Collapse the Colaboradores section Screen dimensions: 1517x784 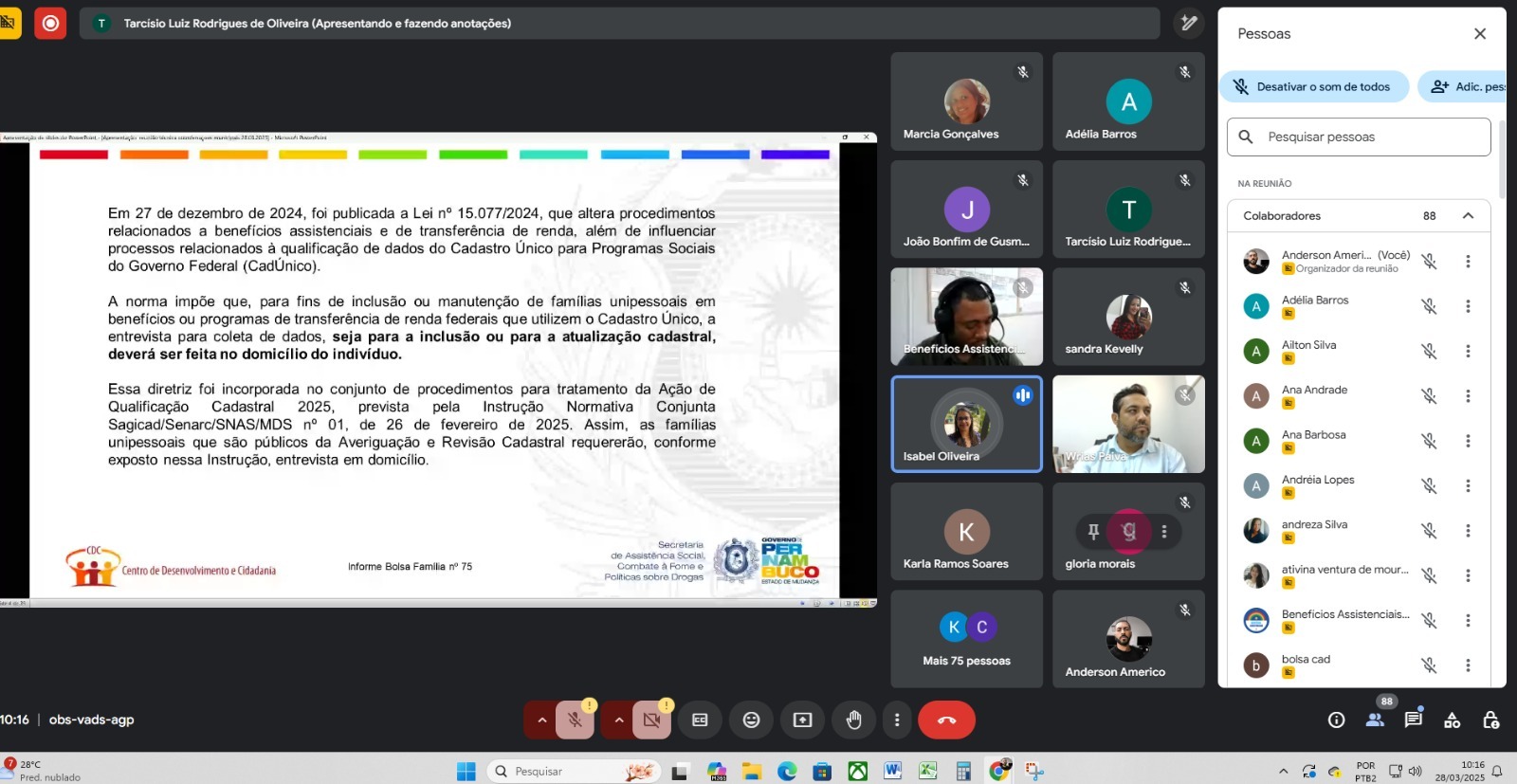tap(1468, 216)
